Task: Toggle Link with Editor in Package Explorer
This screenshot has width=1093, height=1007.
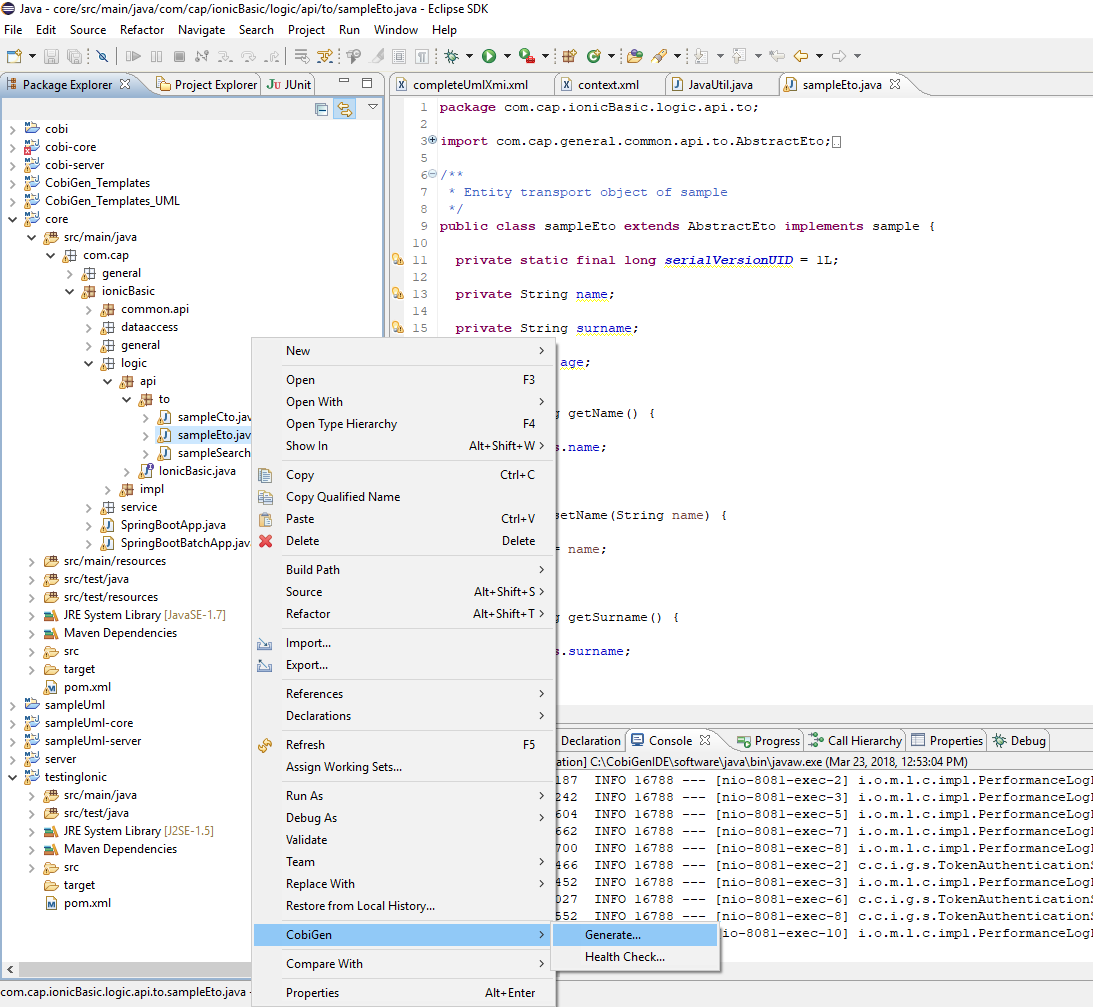Action: tap(344, 109)
